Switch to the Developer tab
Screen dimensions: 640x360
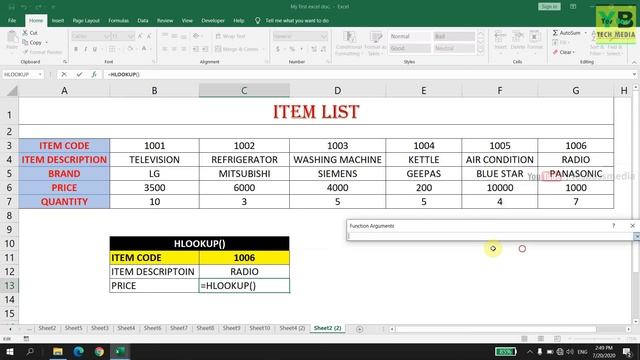[x=213, y=20]
